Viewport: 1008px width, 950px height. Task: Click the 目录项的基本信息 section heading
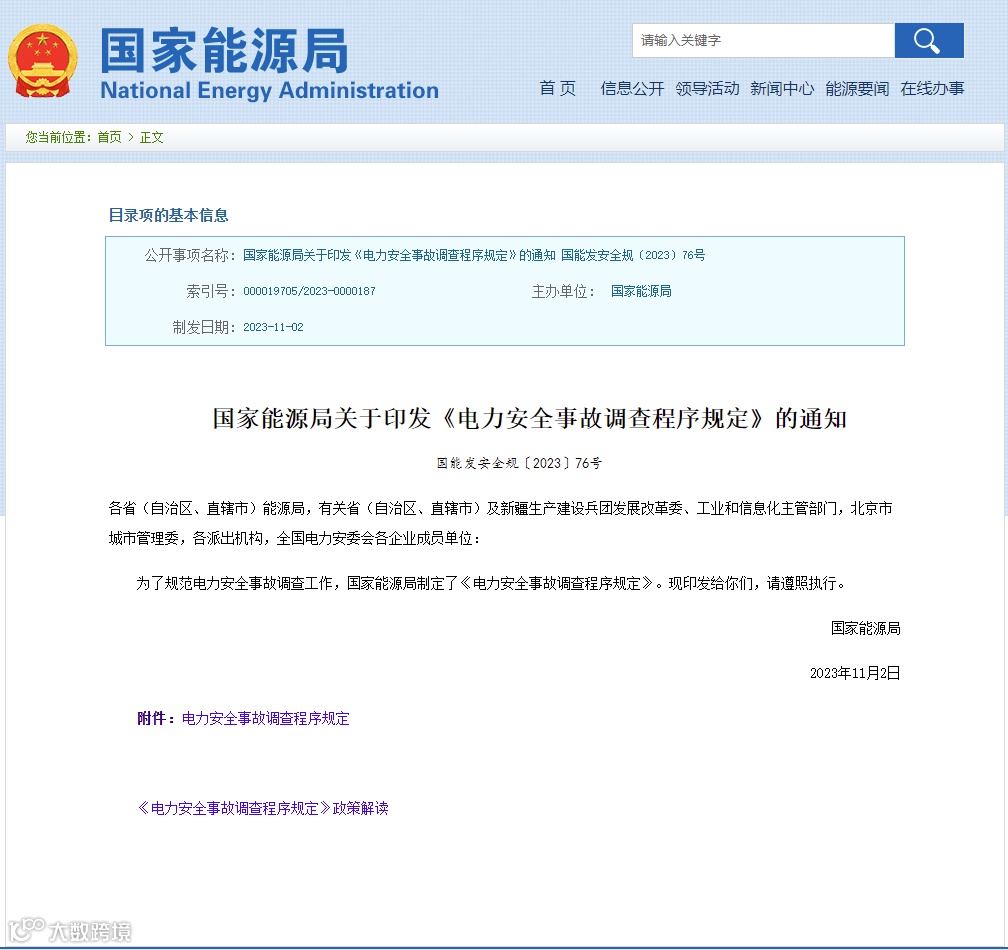click(x=168, y=215)
